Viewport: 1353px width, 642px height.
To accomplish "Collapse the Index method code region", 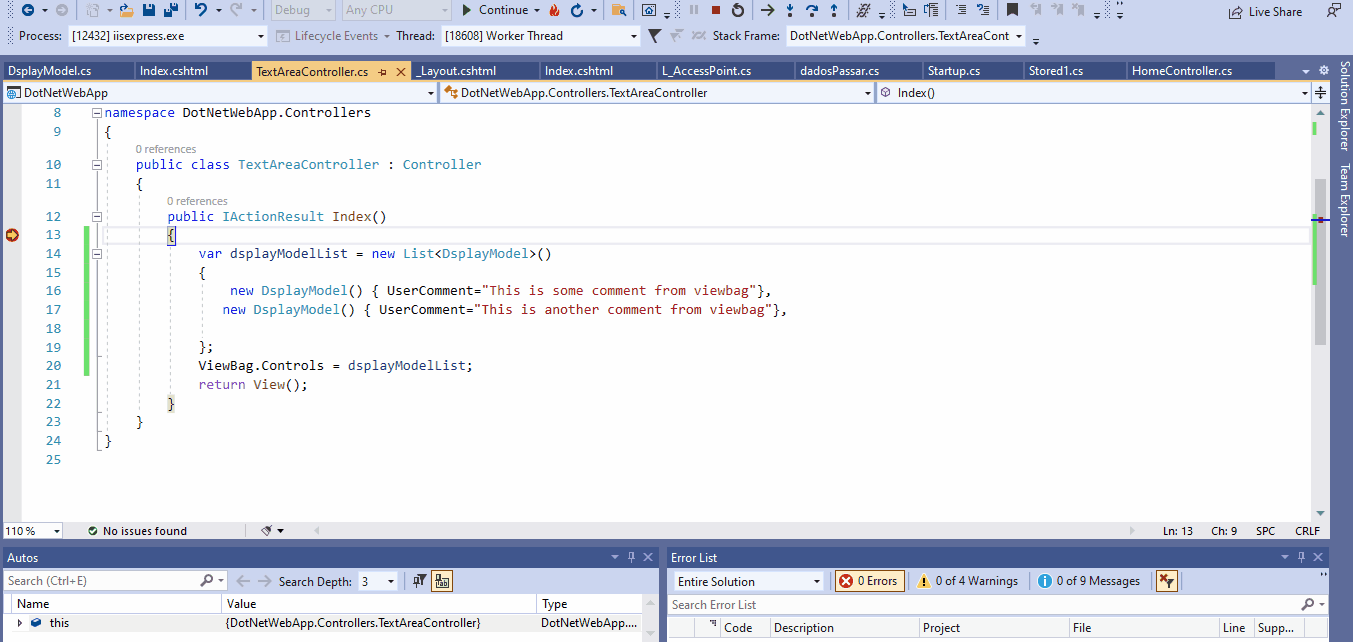I will (x=96, y=216).
